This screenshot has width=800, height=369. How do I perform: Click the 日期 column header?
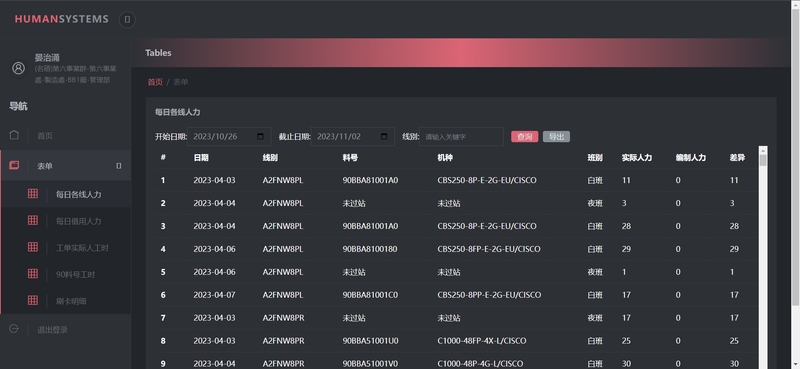point(201,158)
